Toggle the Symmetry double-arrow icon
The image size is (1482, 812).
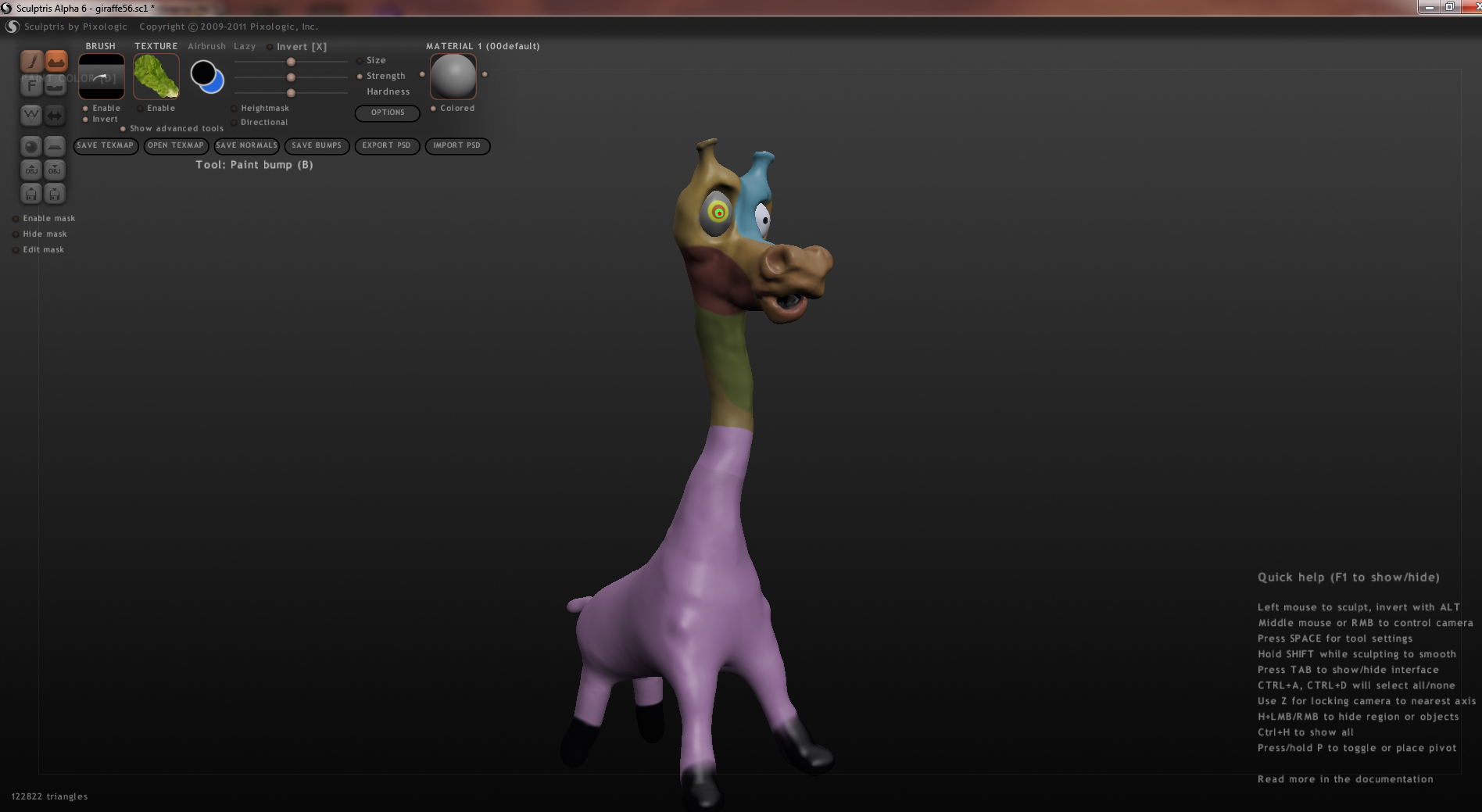pos(55,116)
